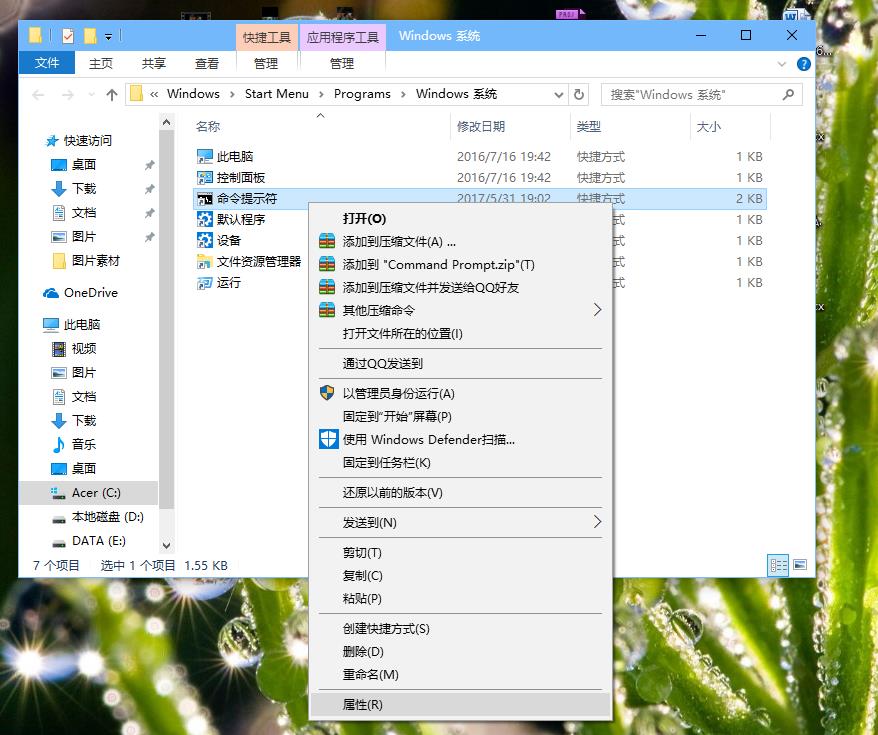This screenshot has height=735, width=878.
Task: Switch to large icons view in status bar
Action: tap(801, 566)
